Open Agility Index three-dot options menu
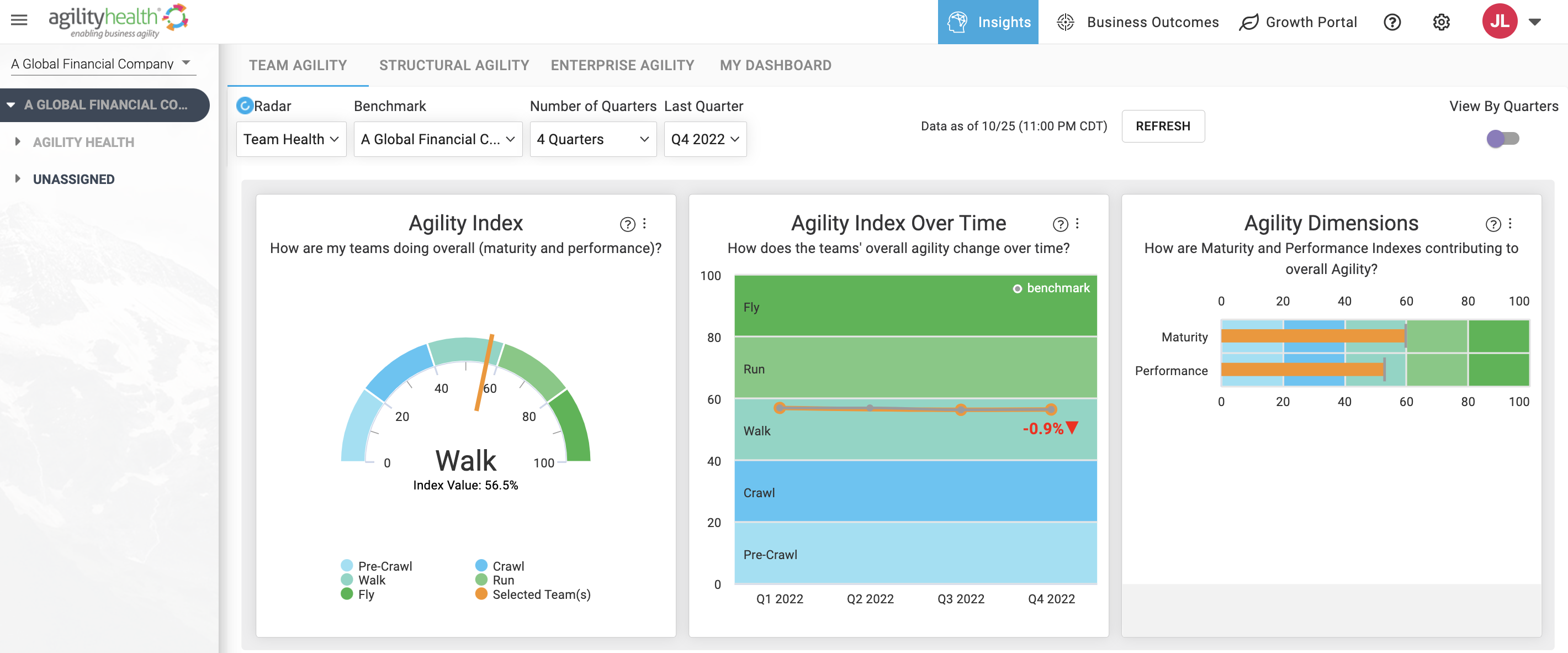Viewport: 1568px width, 653px height. [645, 224]
